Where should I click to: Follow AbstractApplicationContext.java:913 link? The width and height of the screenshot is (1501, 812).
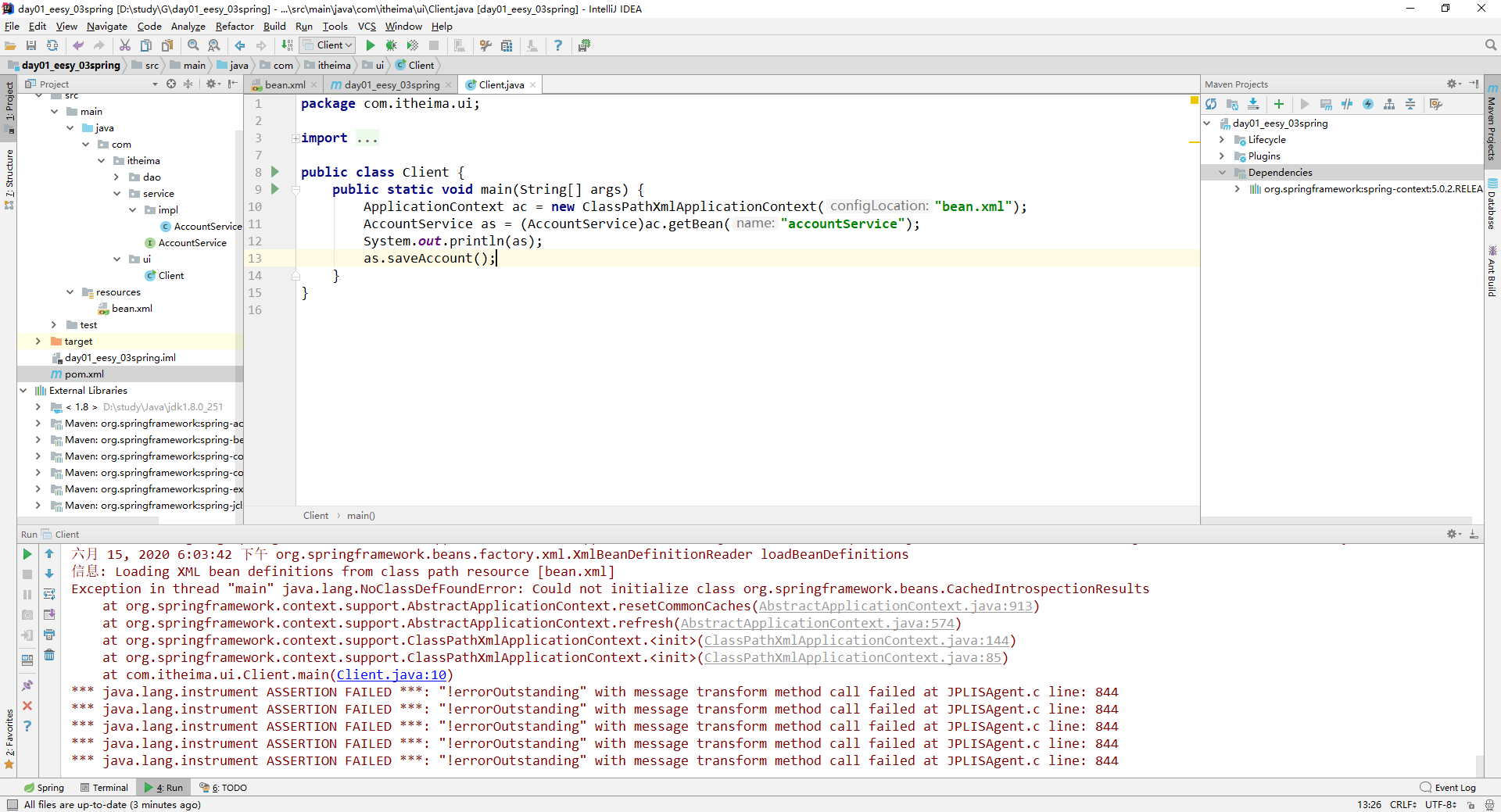click(896, 606)
